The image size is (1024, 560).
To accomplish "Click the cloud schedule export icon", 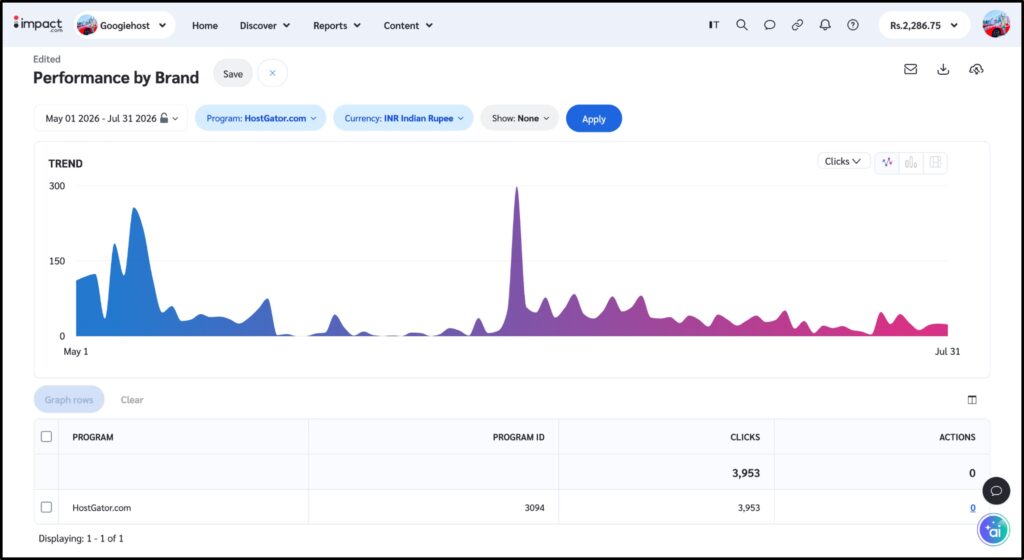I will coord(976,69).
